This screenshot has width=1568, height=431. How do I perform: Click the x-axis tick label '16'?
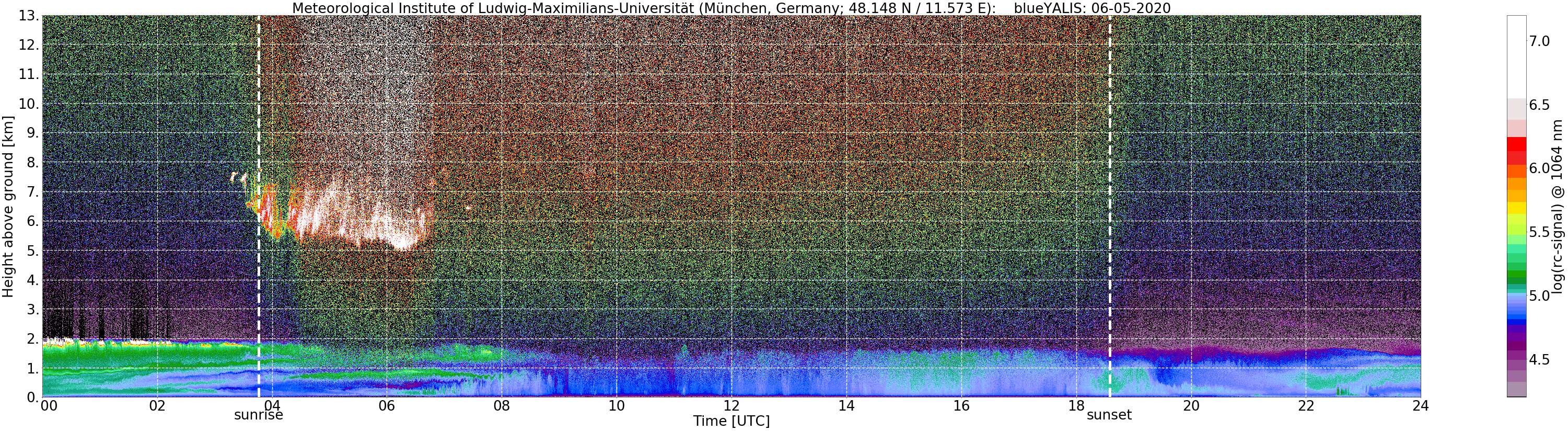(961, 406)
